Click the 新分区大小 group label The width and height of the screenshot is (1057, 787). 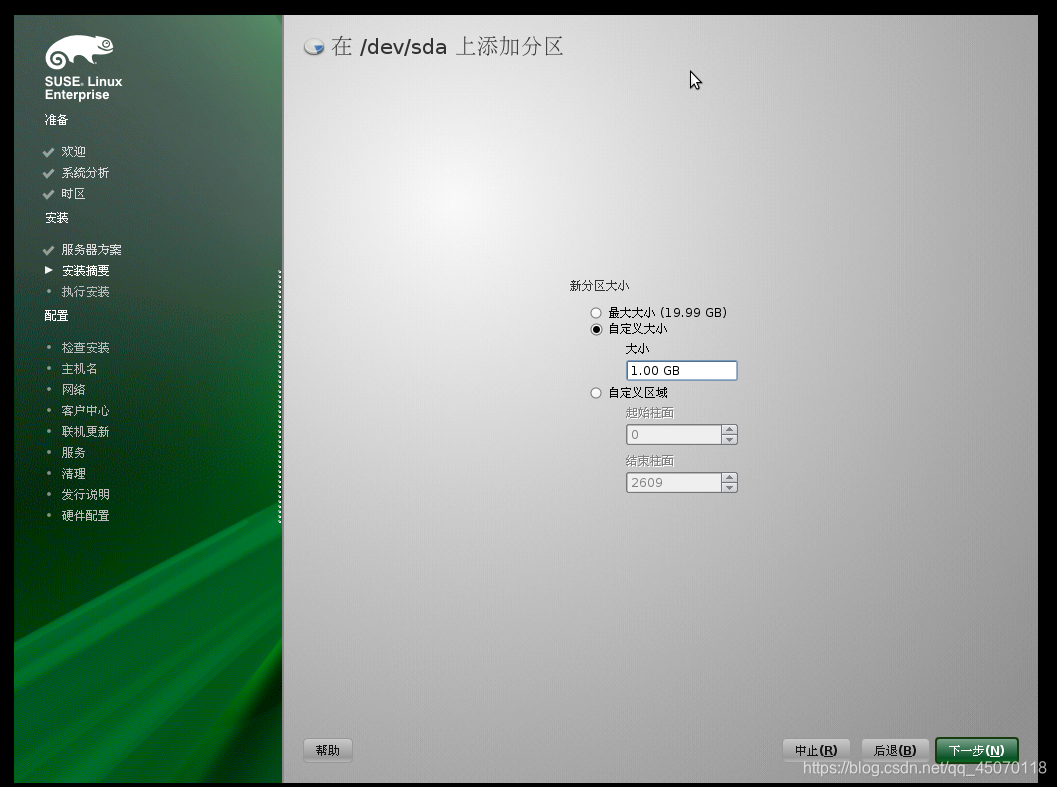click(599, 285)
